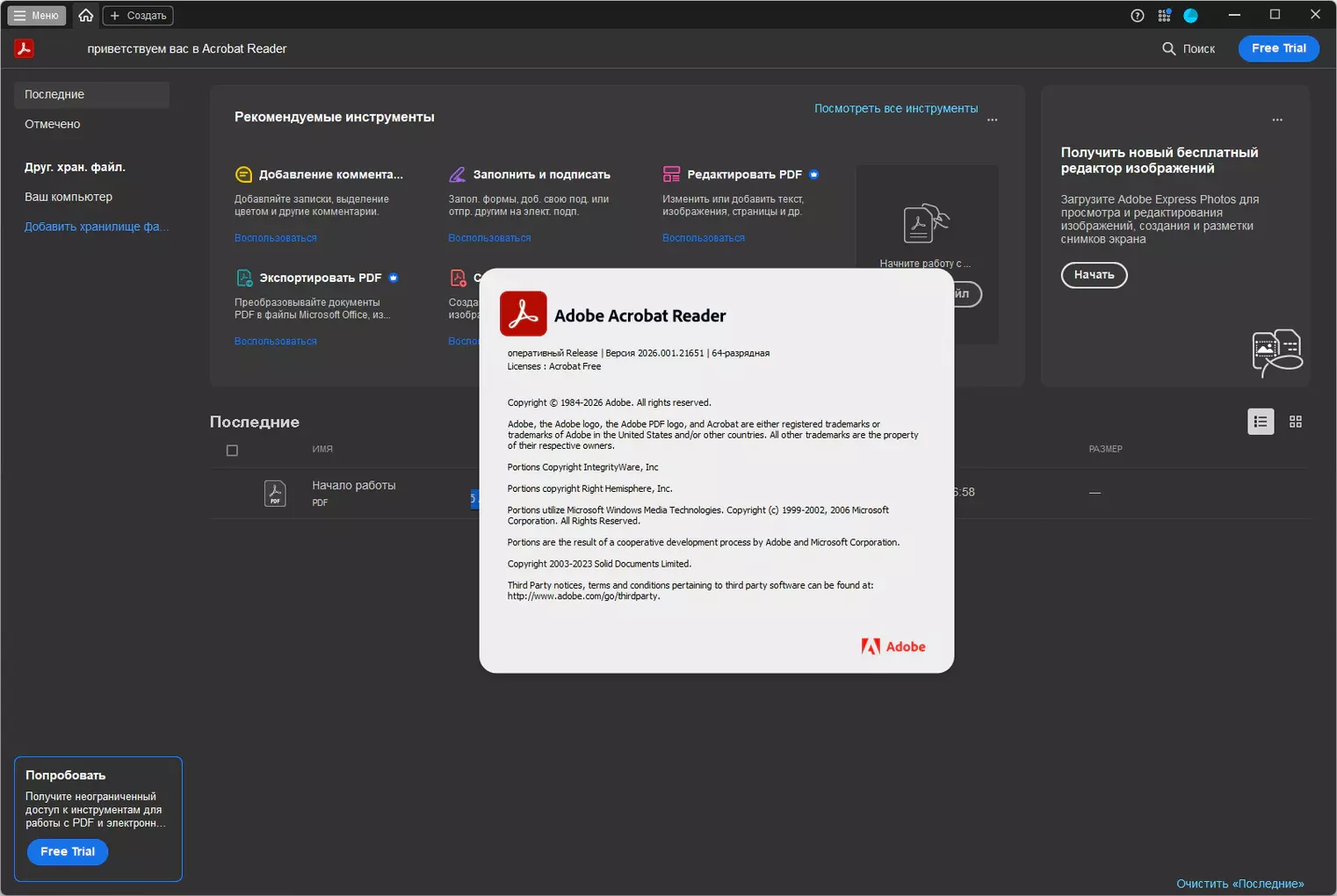Click the Начните работу document icon
Viewport: 1337px width, 896px height.
click(927, 223)
